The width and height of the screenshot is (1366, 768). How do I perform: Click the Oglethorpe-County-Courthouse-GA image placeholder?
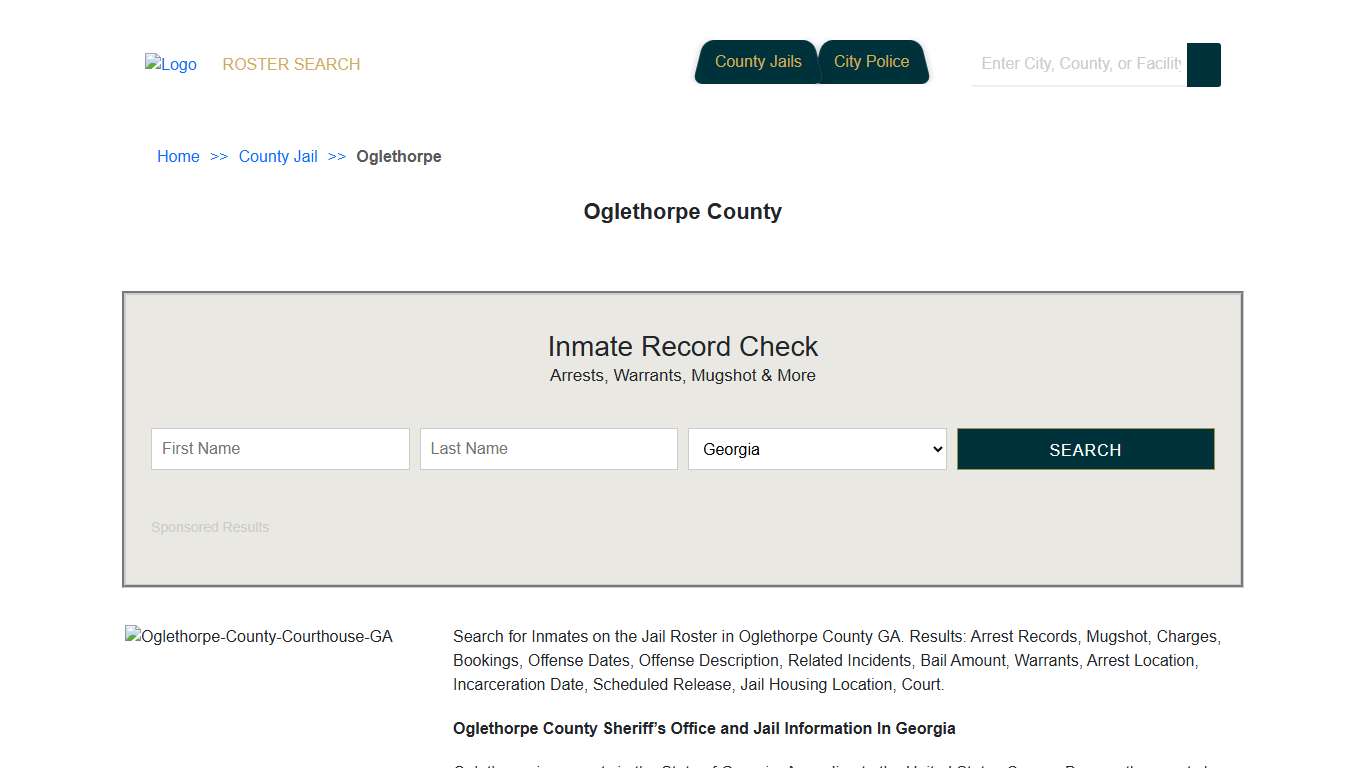tap(258, 636)
